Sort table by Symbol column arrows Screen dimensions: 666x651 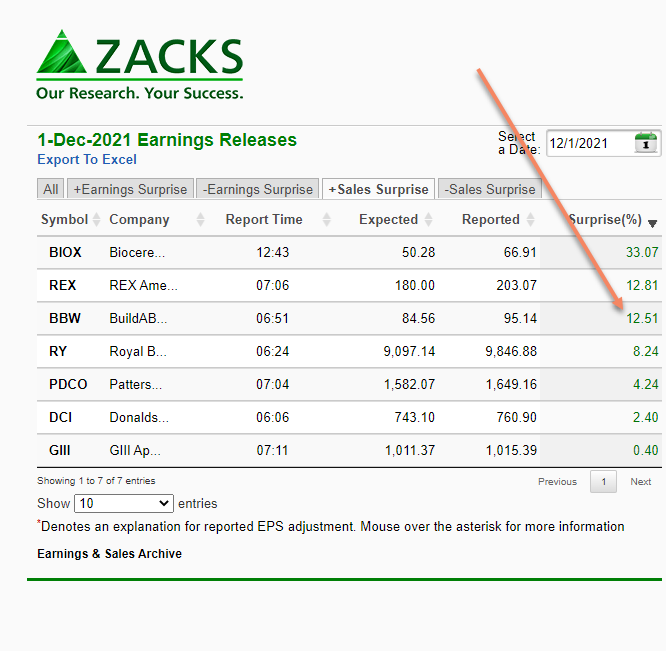click(x=97, y=220)
